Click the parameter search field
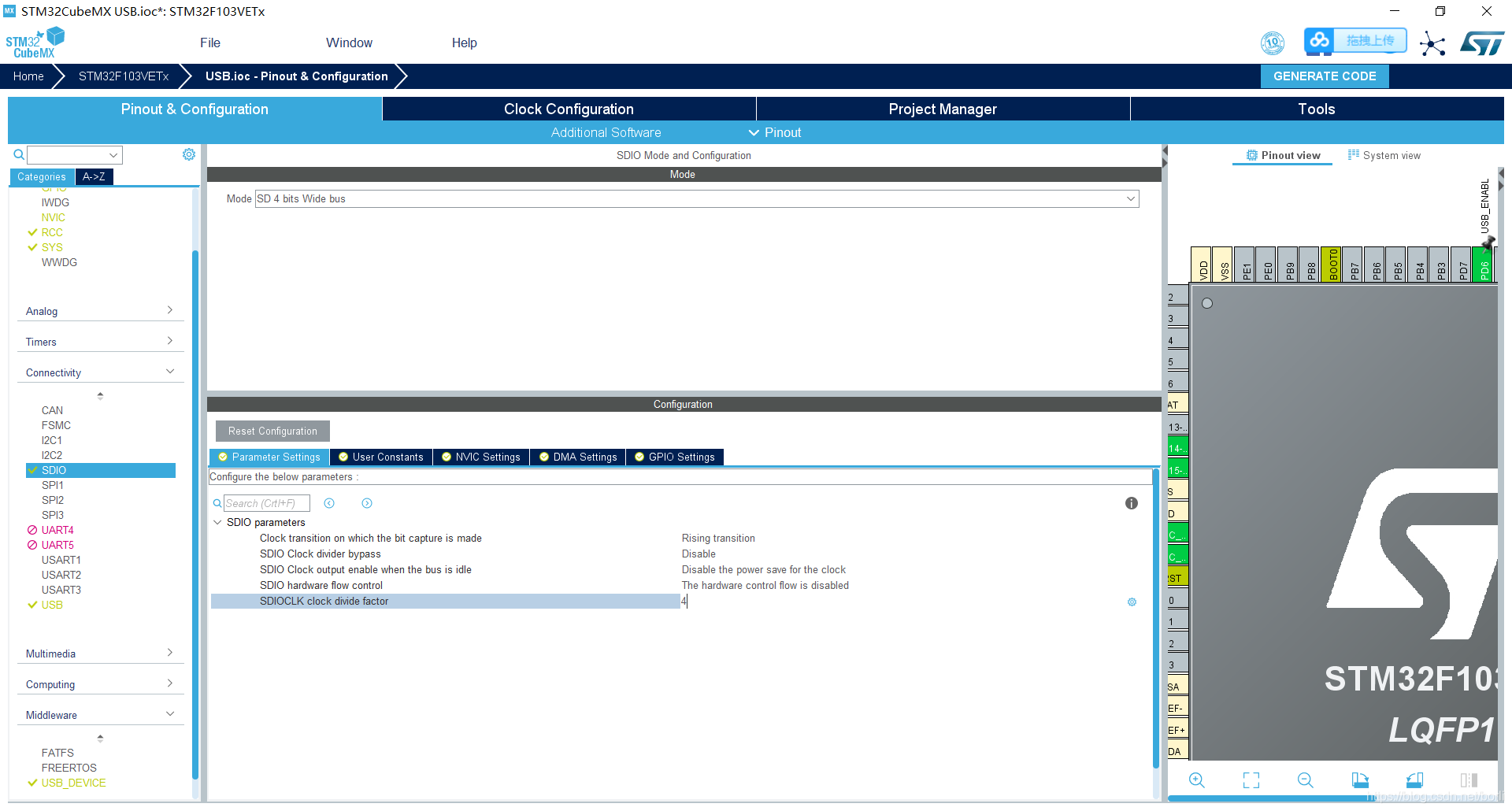The height and width of the screenshot is (811, 1512). (x=266, y=503)
